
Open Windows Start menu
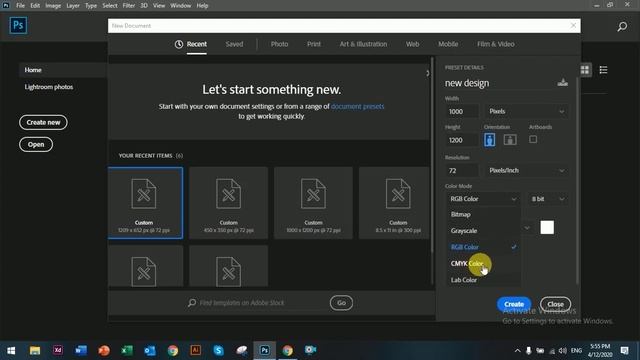(11, 350)
